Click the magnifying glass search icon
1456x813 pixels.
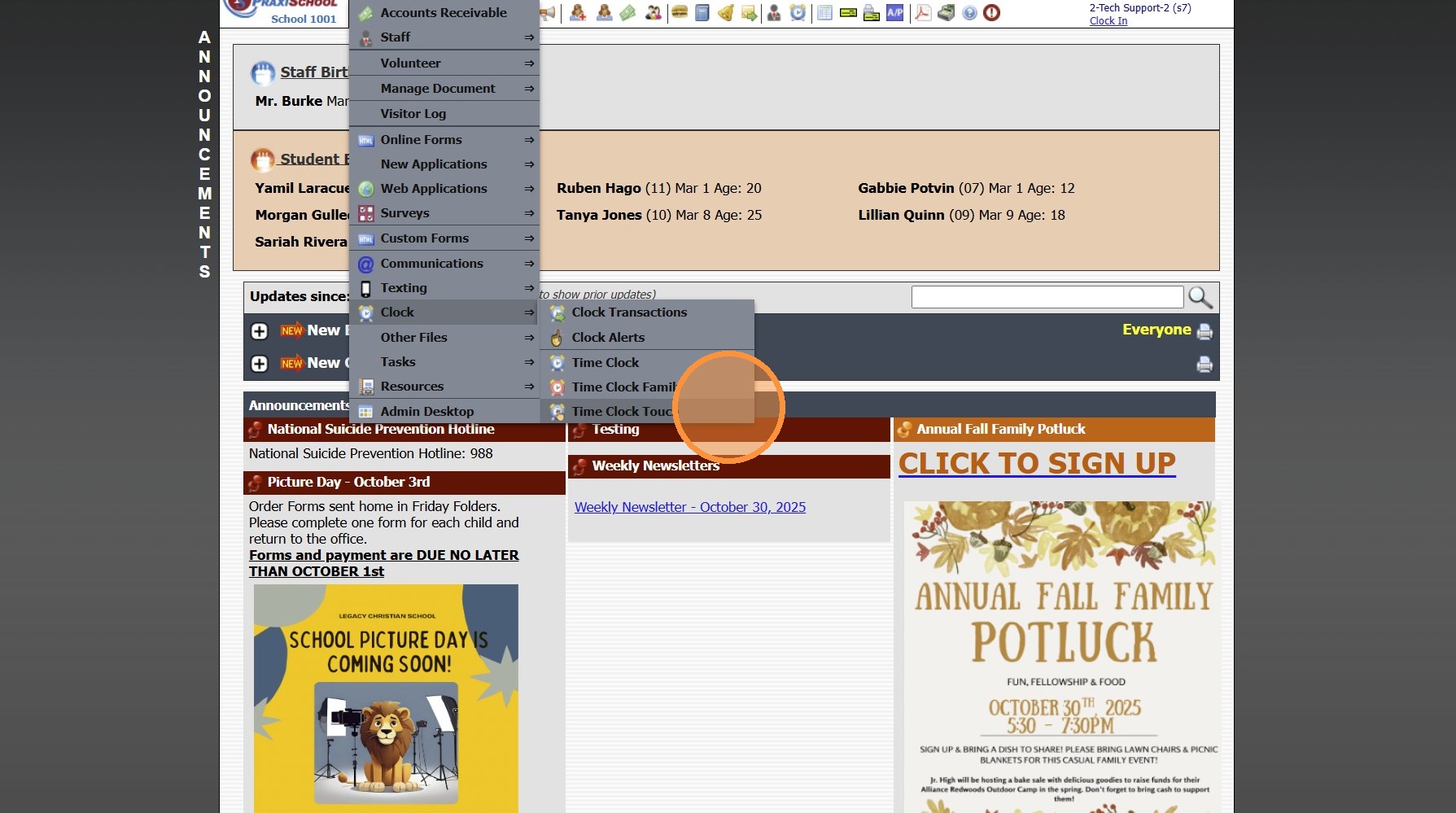coord(1200,297)
